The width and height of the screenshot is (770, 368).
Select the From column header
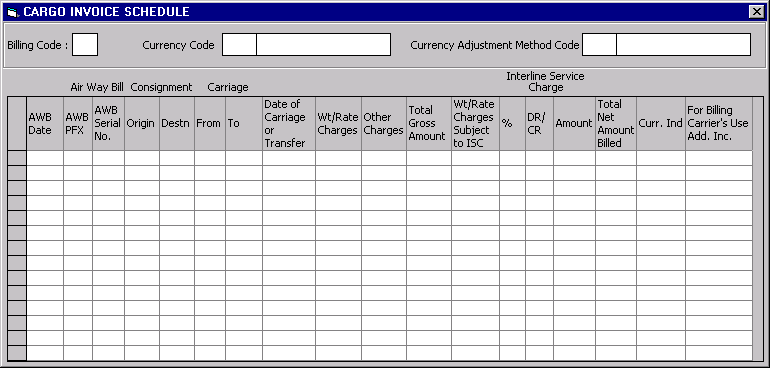pyautogui.click(x=210, y=124)
